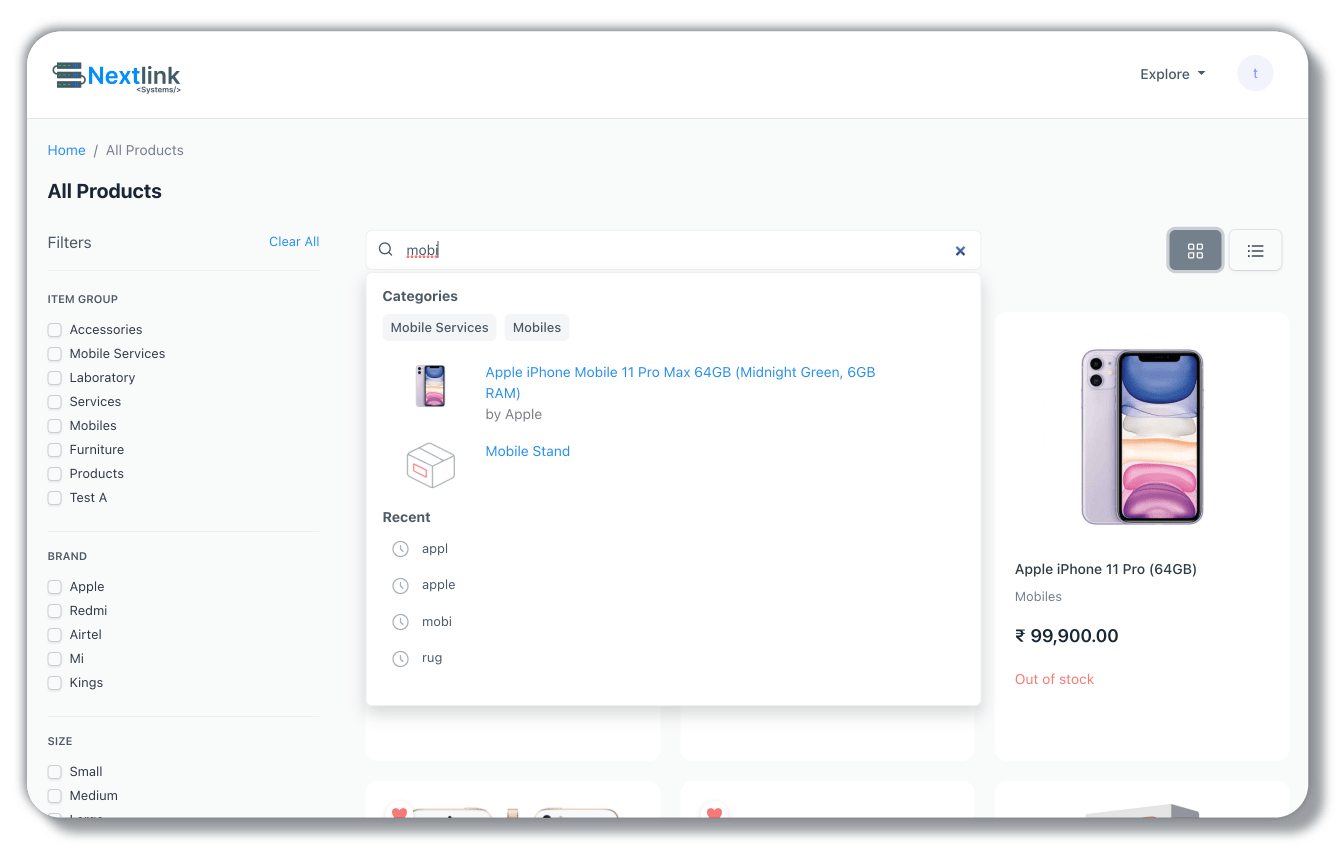Open the Explore dropdown menu
This screenshot has width=1336, height=850.
click(1173, 74)
